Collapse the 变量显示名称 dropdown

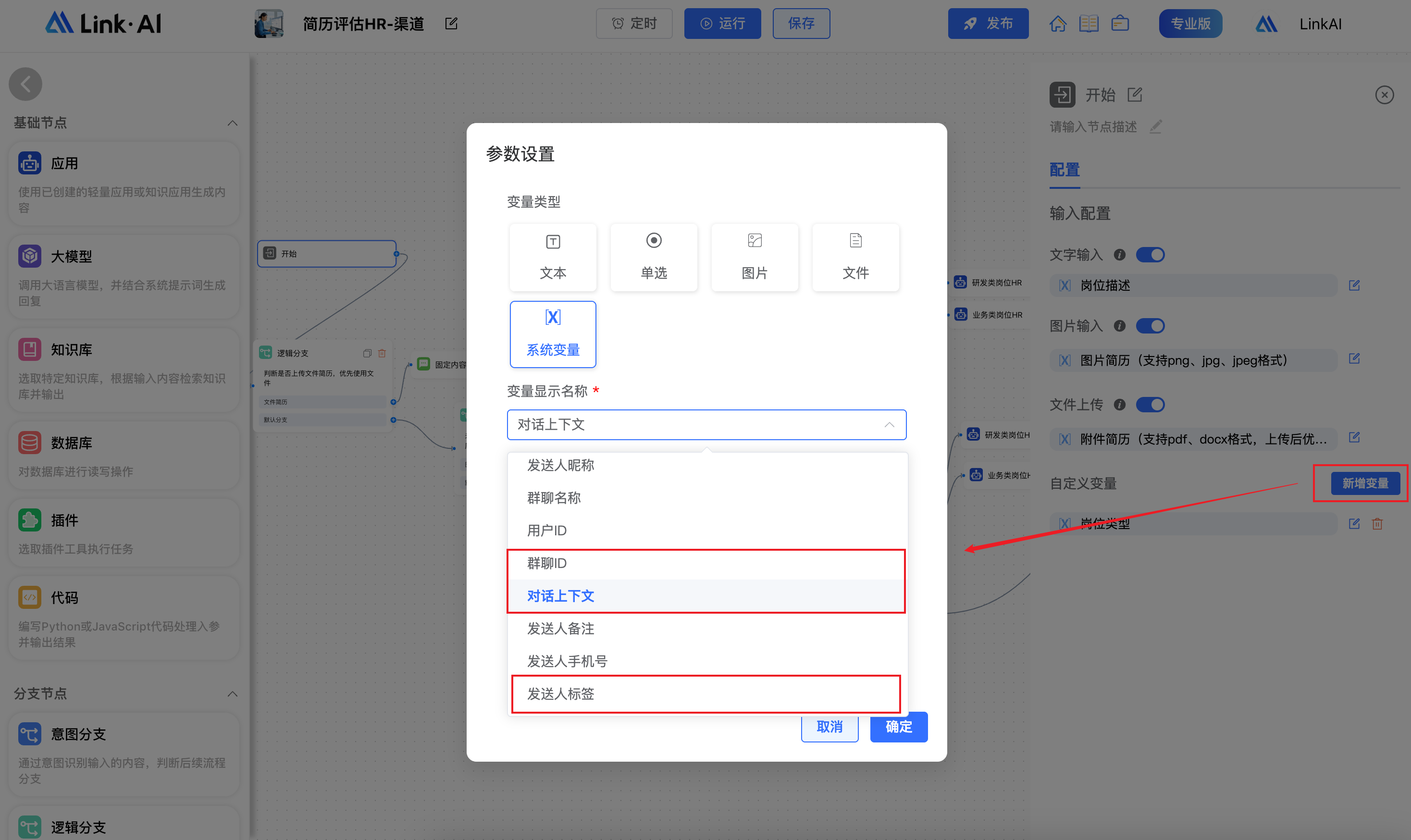[x=889, y=425]
